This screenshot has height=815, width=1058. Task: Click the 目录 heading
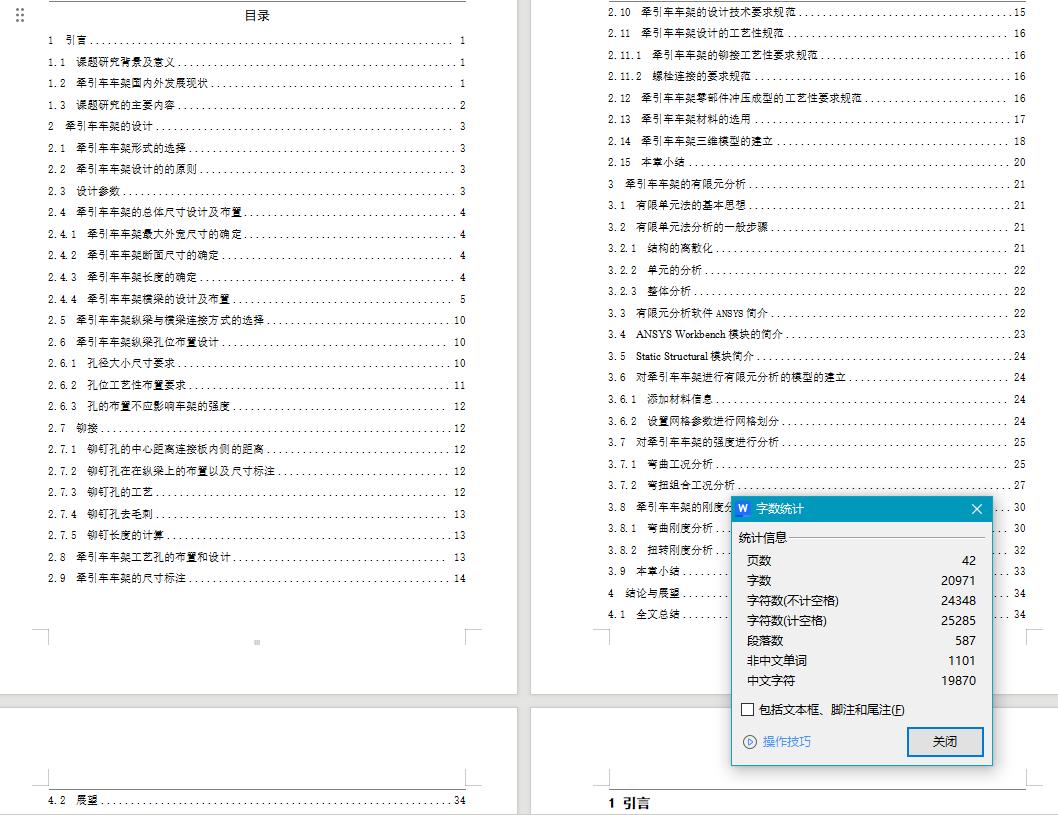pos(257,16)
